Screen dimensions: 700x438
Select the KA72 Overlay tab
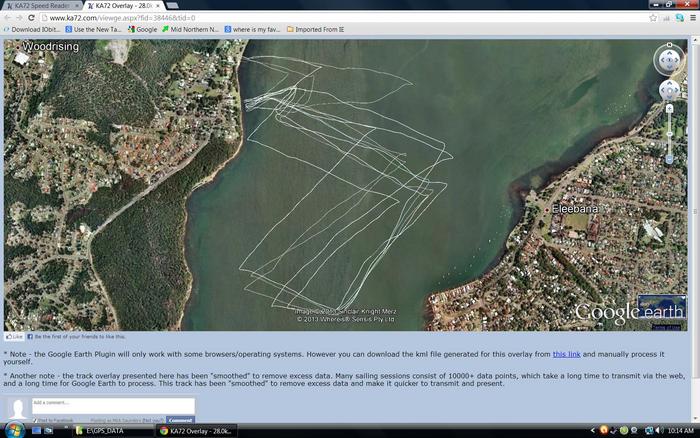click(121, 5)
